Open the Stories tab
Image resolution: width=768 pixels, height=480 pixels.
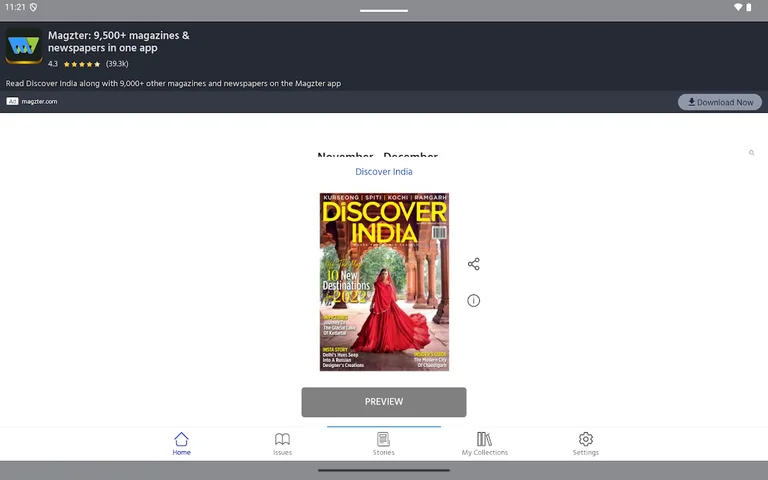tap(384, 444)
